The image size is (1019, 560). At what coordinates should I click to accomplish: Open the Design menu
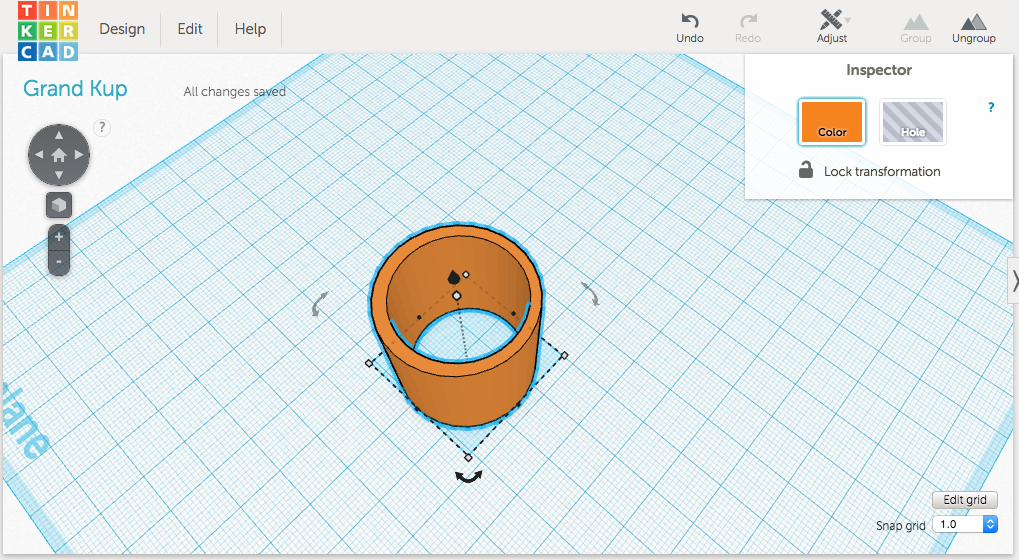(x=122, y=29)
